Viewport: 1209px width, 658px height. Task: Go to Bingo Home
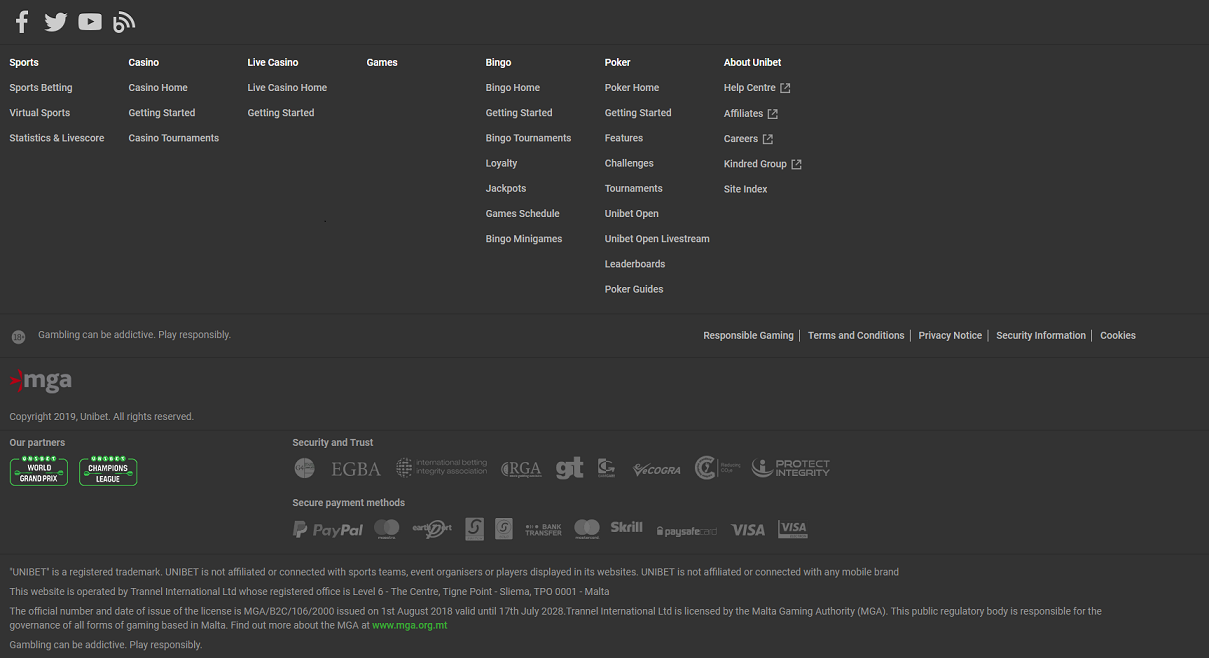(513, 88)
